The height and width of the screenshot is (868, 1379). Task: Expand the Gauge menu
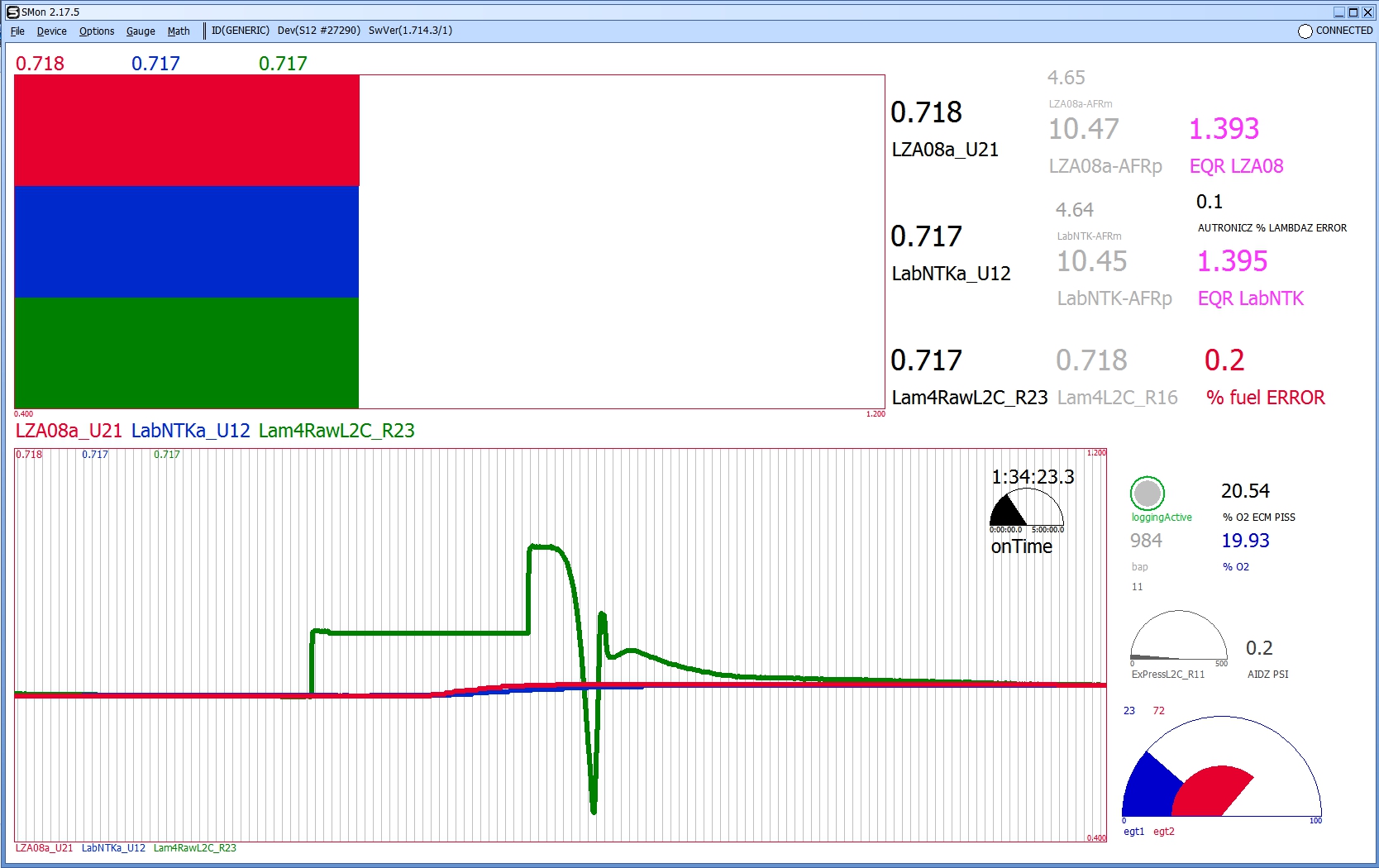(x=141, y=31)
